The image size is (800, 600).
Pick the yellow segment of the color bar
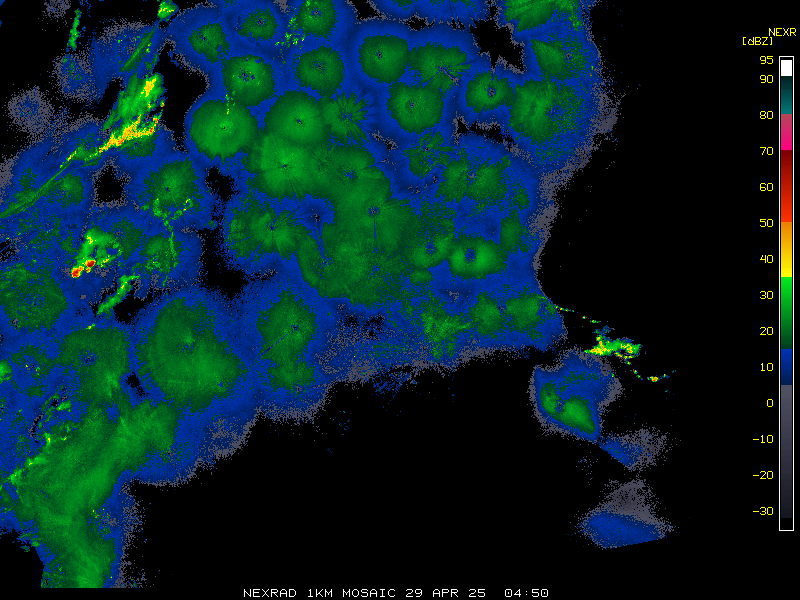coord(786,249)
